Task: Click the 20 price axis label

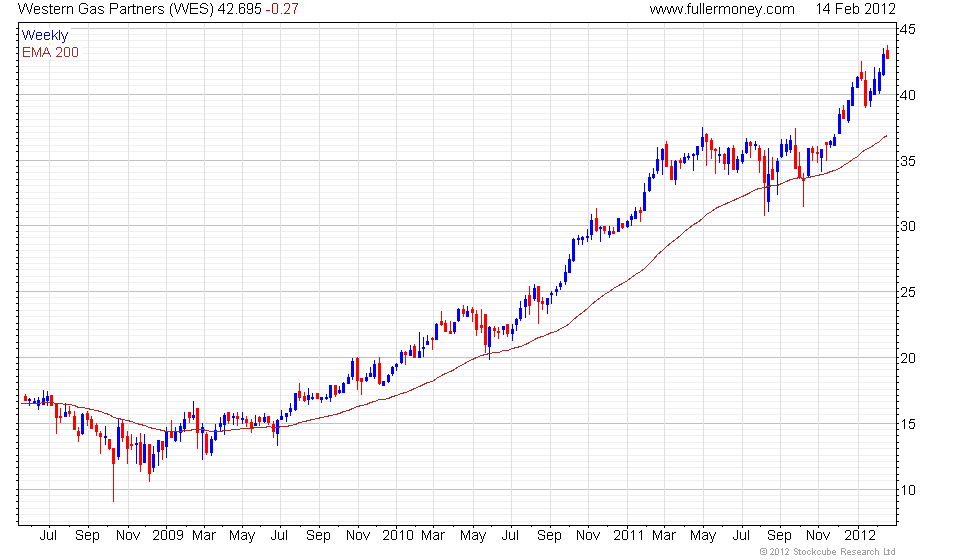Action: point(908,358)
